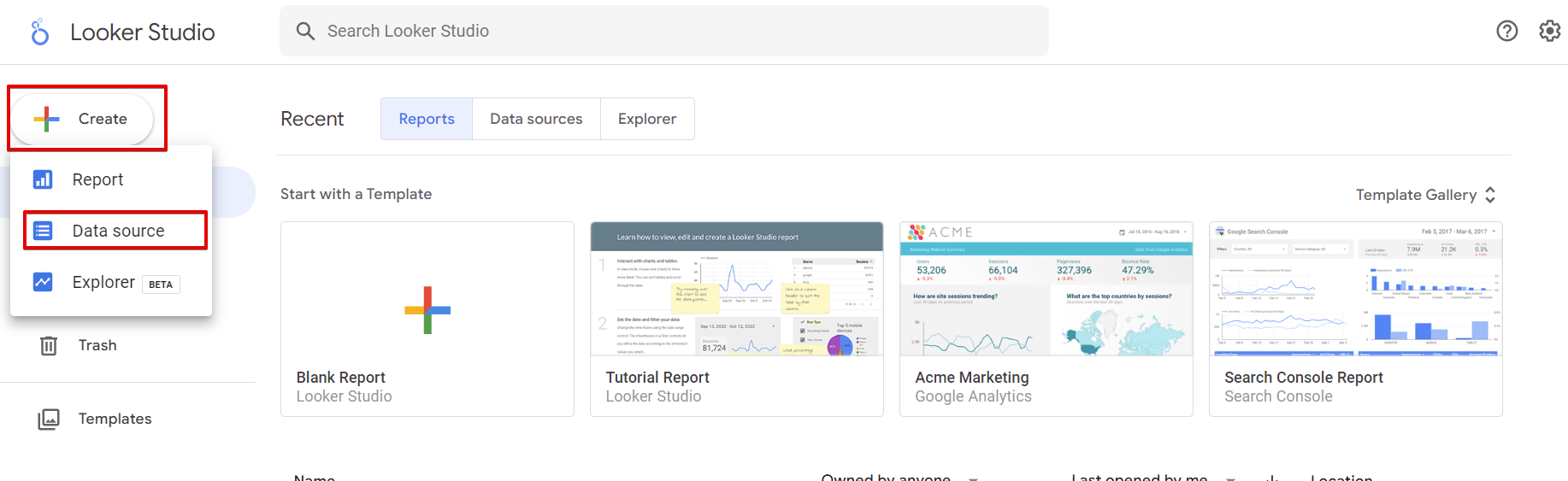Click the Tutorial Report title text
Viewport: 1568px width, 481px height.
(x=657, y=378)
